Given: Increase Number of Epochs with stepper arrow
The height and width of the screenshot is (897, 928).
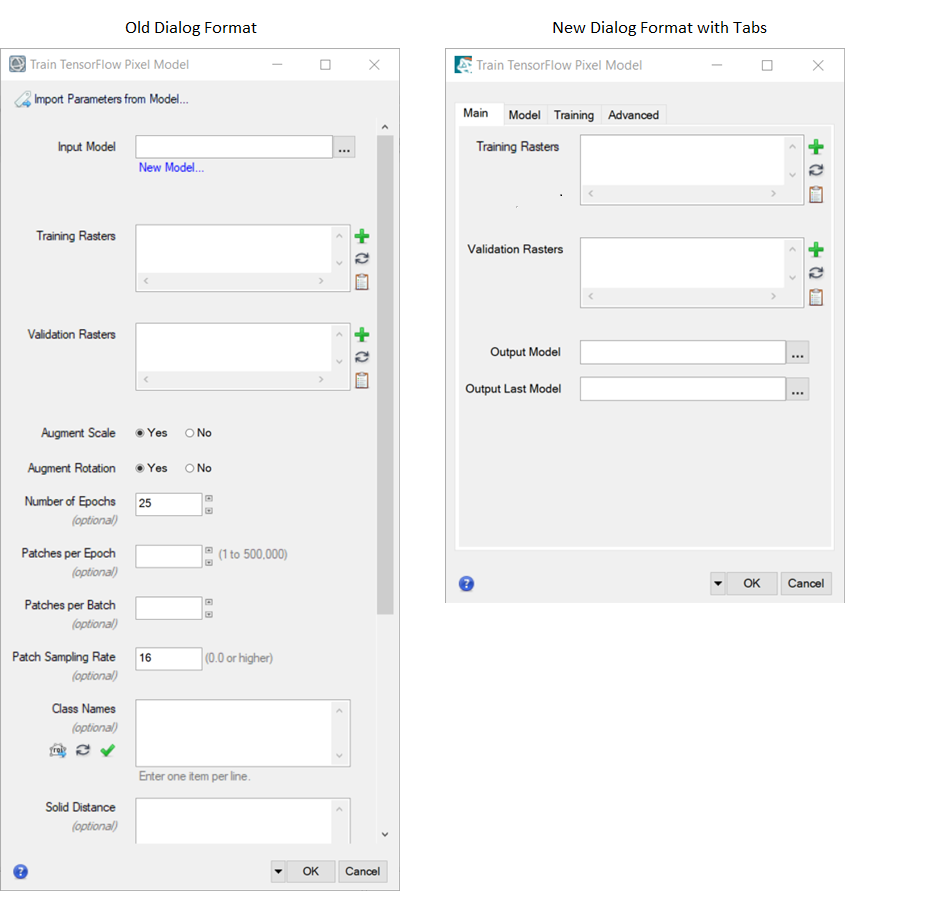Looking at the screenshot, I should point(209,497).
